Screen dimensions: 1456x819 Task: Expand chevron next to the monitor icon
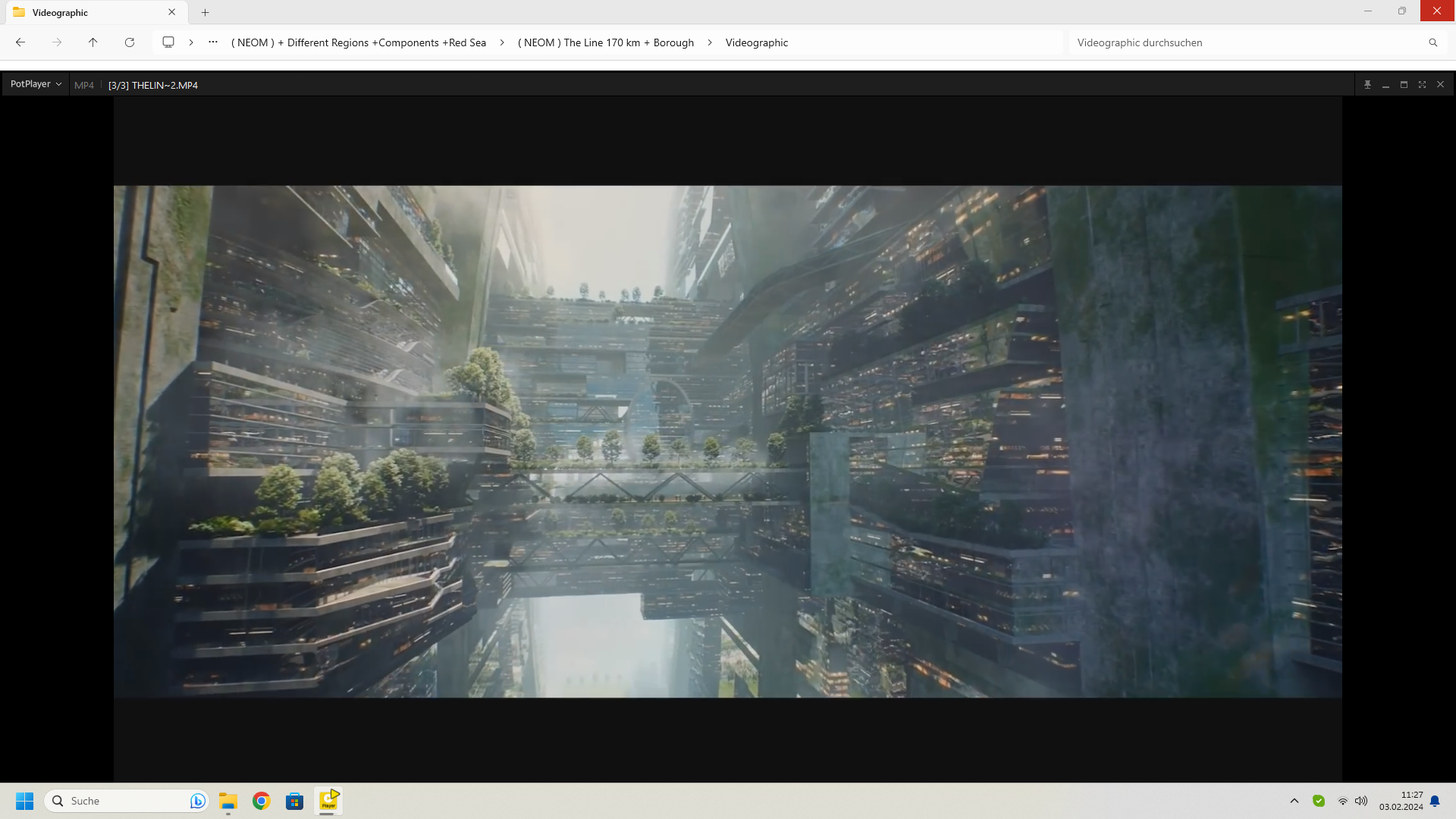click(191, 42)
